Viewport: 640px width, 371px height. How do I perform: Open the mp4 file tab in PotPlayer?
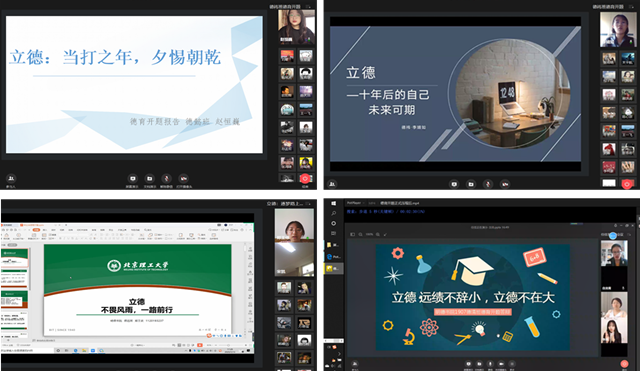coord(400,203)
